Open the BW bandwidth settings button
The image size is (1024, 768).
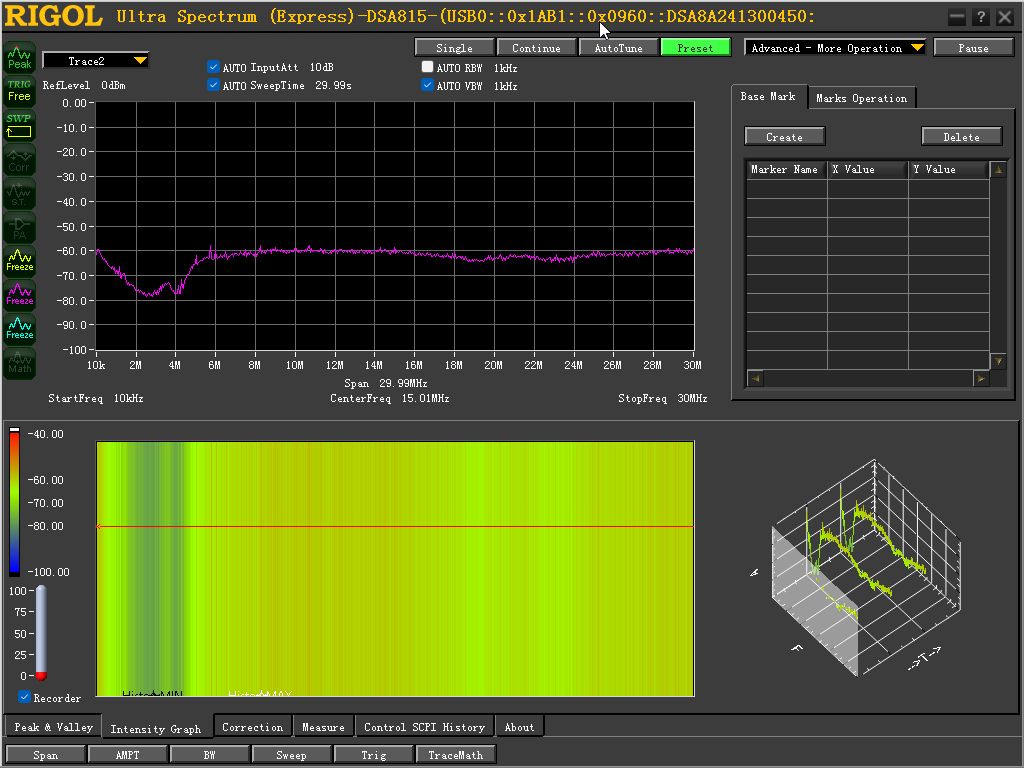(210, 755)
